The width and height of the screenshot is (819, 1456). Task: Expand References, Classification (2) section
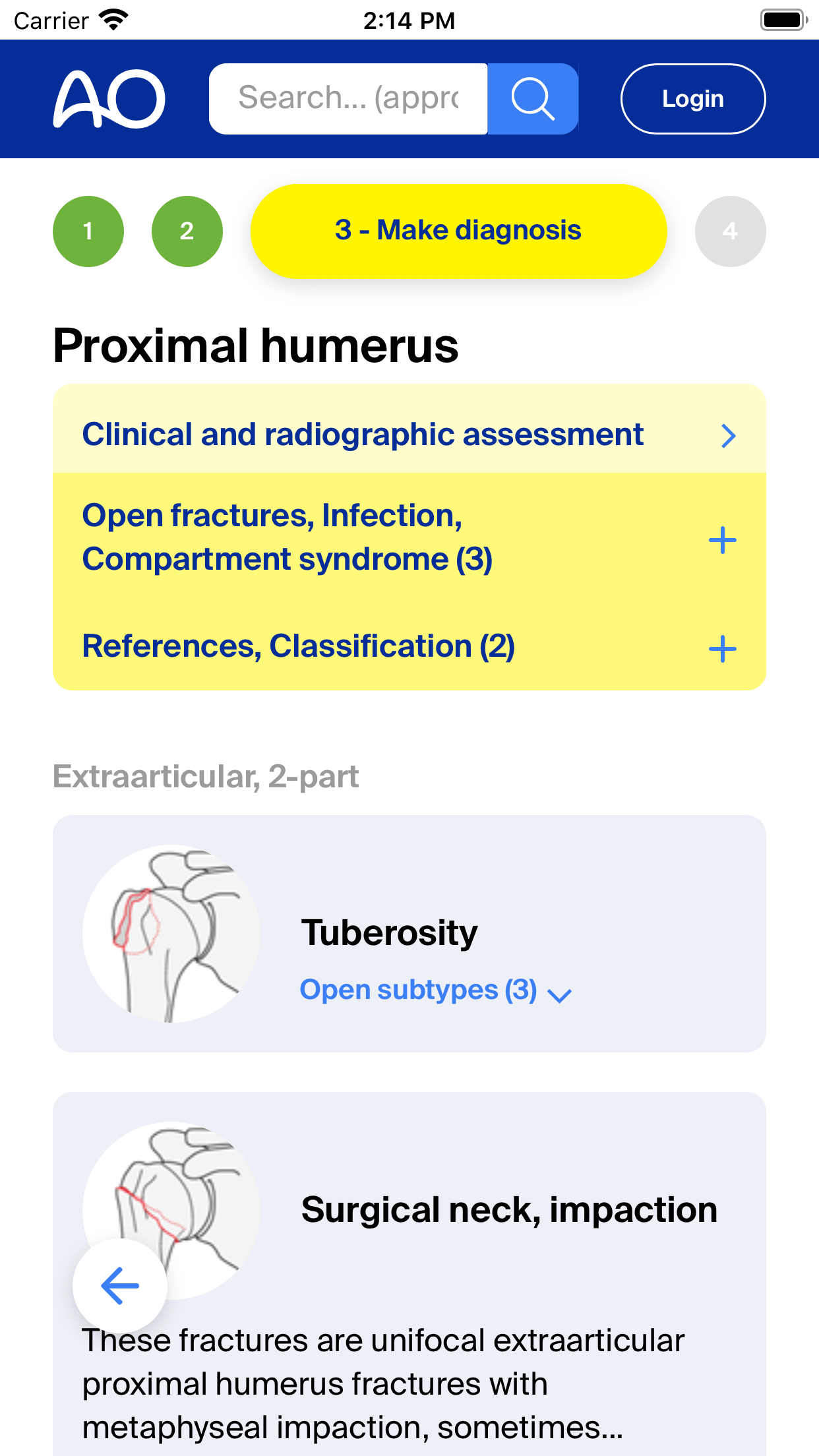[298, 646]
